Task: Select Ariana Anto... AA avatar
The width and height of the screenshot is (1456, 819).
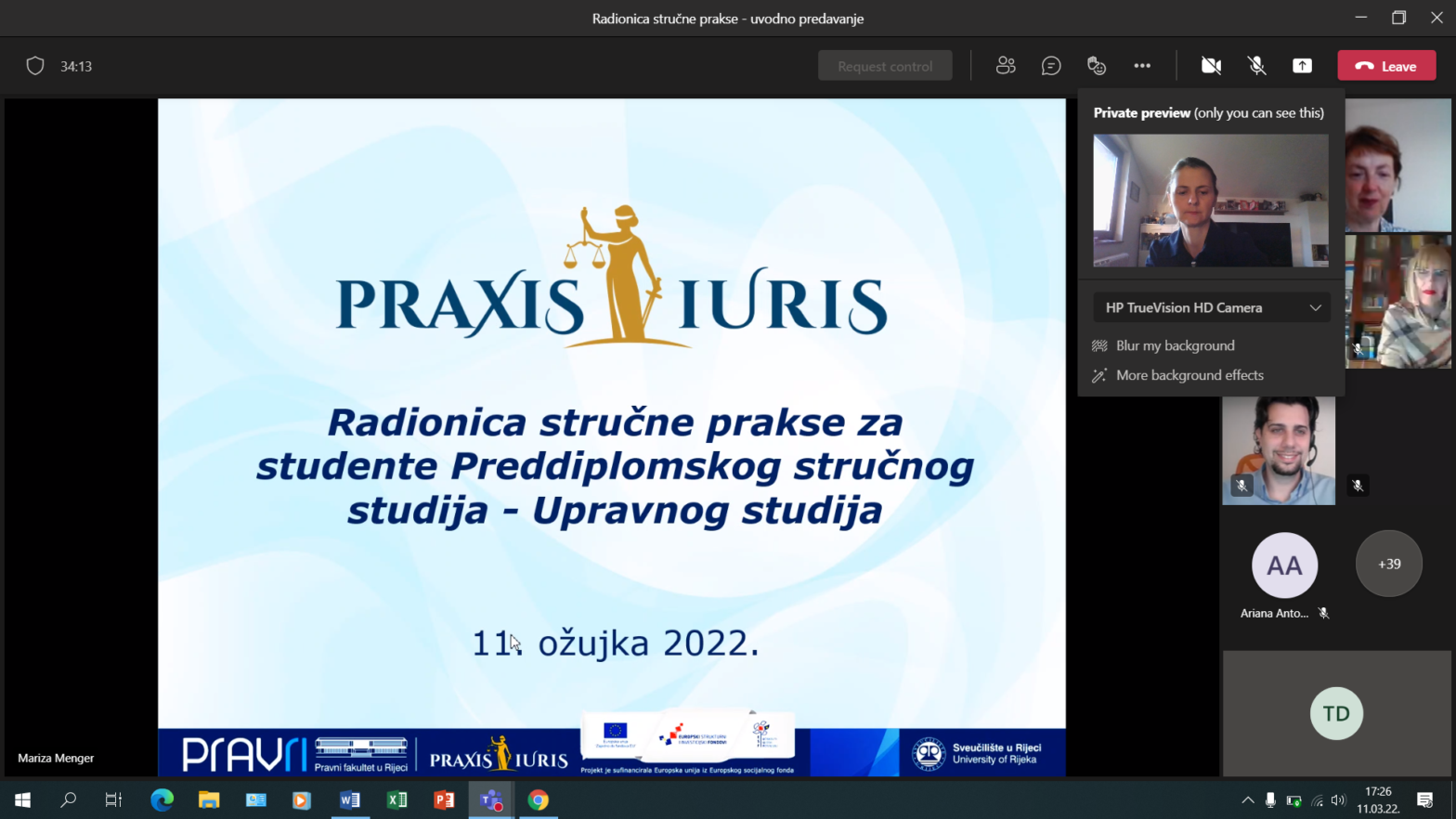Action: pyautogui.click(x=1284, y=565)
